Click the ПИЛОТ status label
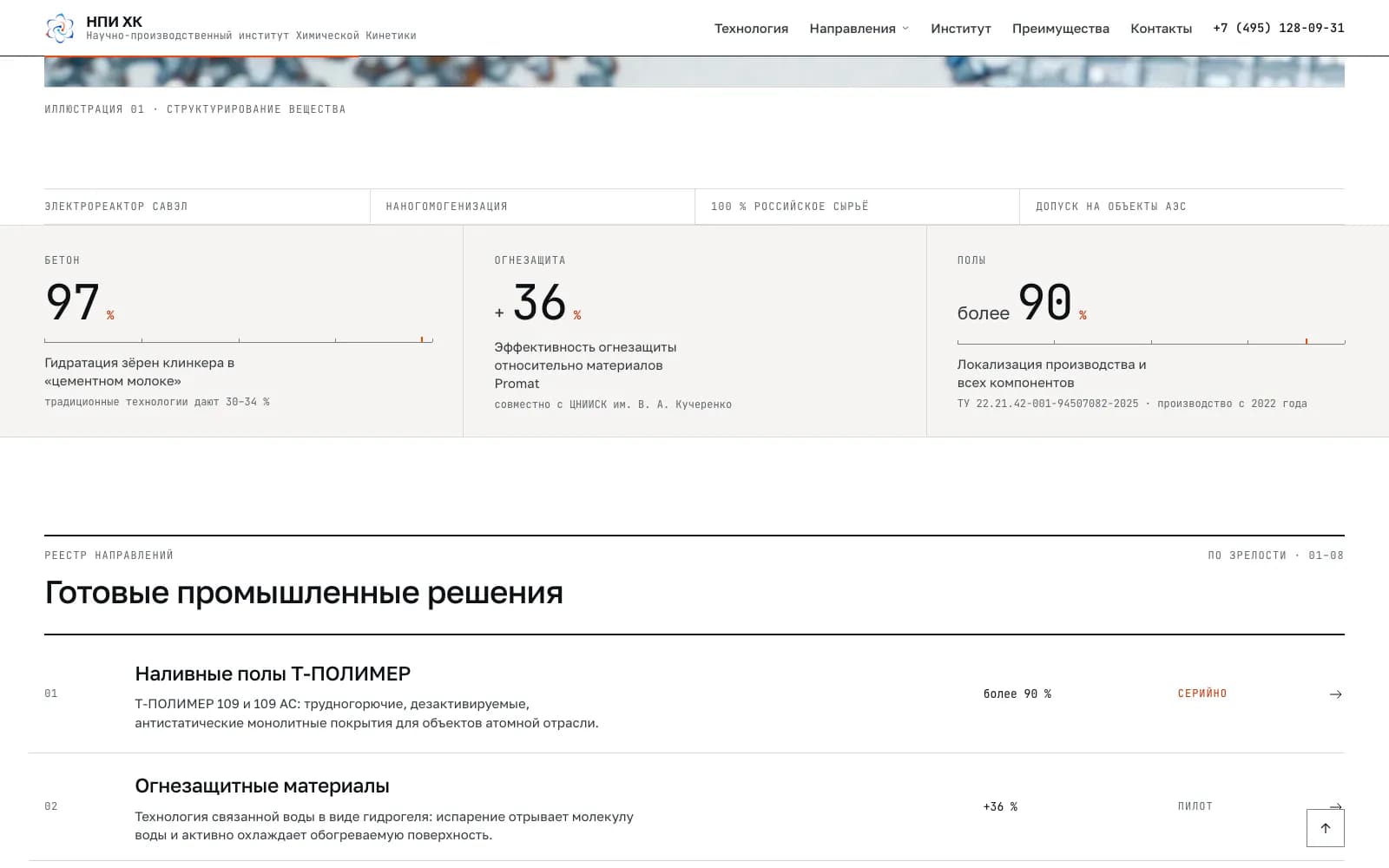Viewport: 1389px width, 868px height. (x=1195, y=806)
